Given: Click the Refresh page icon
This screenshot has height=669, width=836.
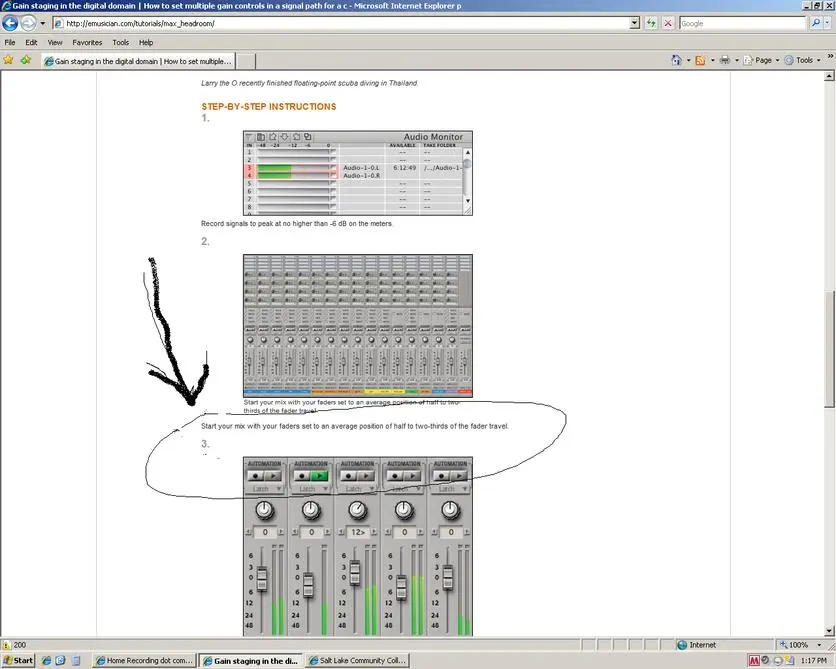Looking at the screenshot, I should tap(652, 23).
